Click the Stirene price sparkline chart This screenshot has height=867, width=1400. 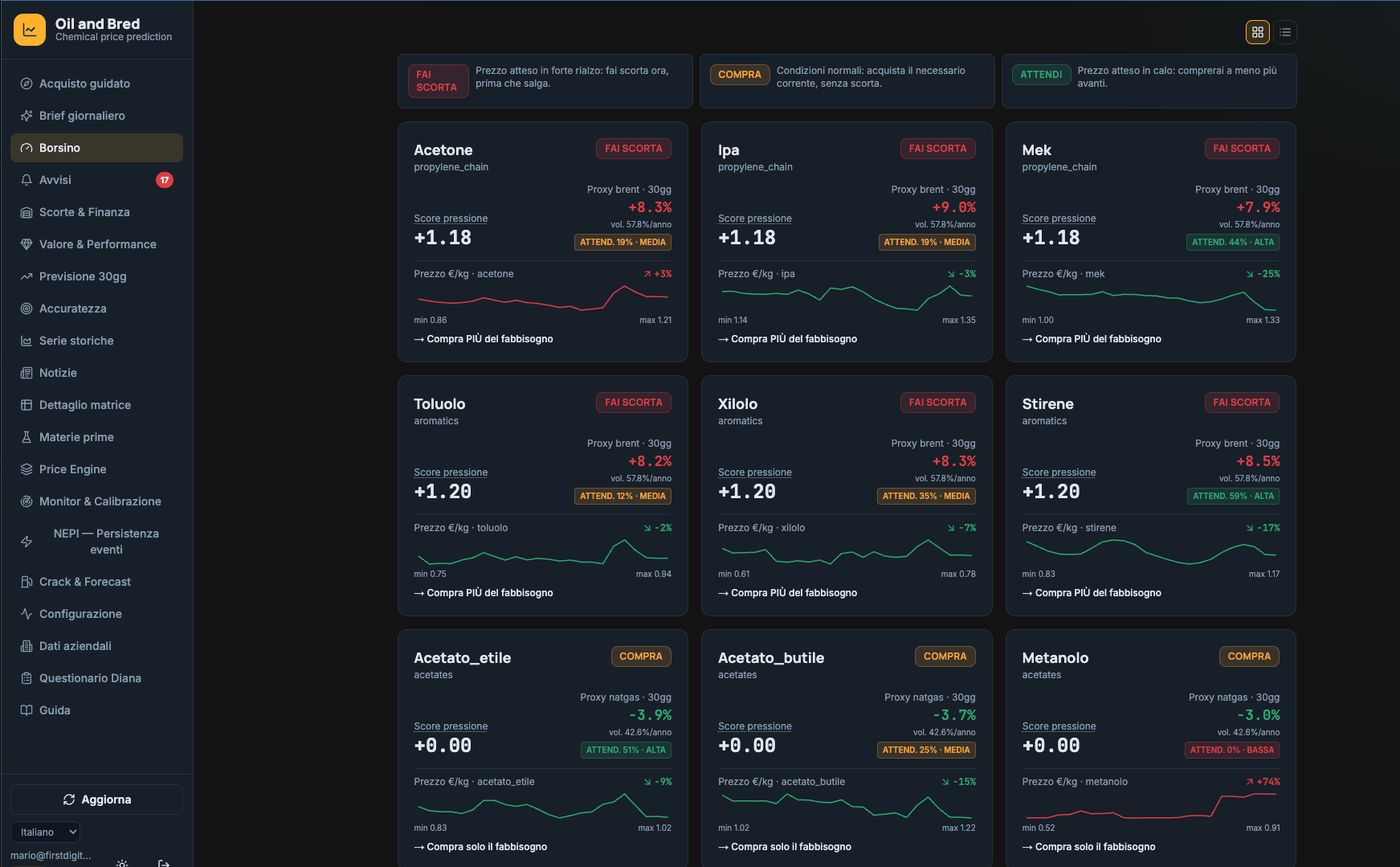pos(1151,552)
